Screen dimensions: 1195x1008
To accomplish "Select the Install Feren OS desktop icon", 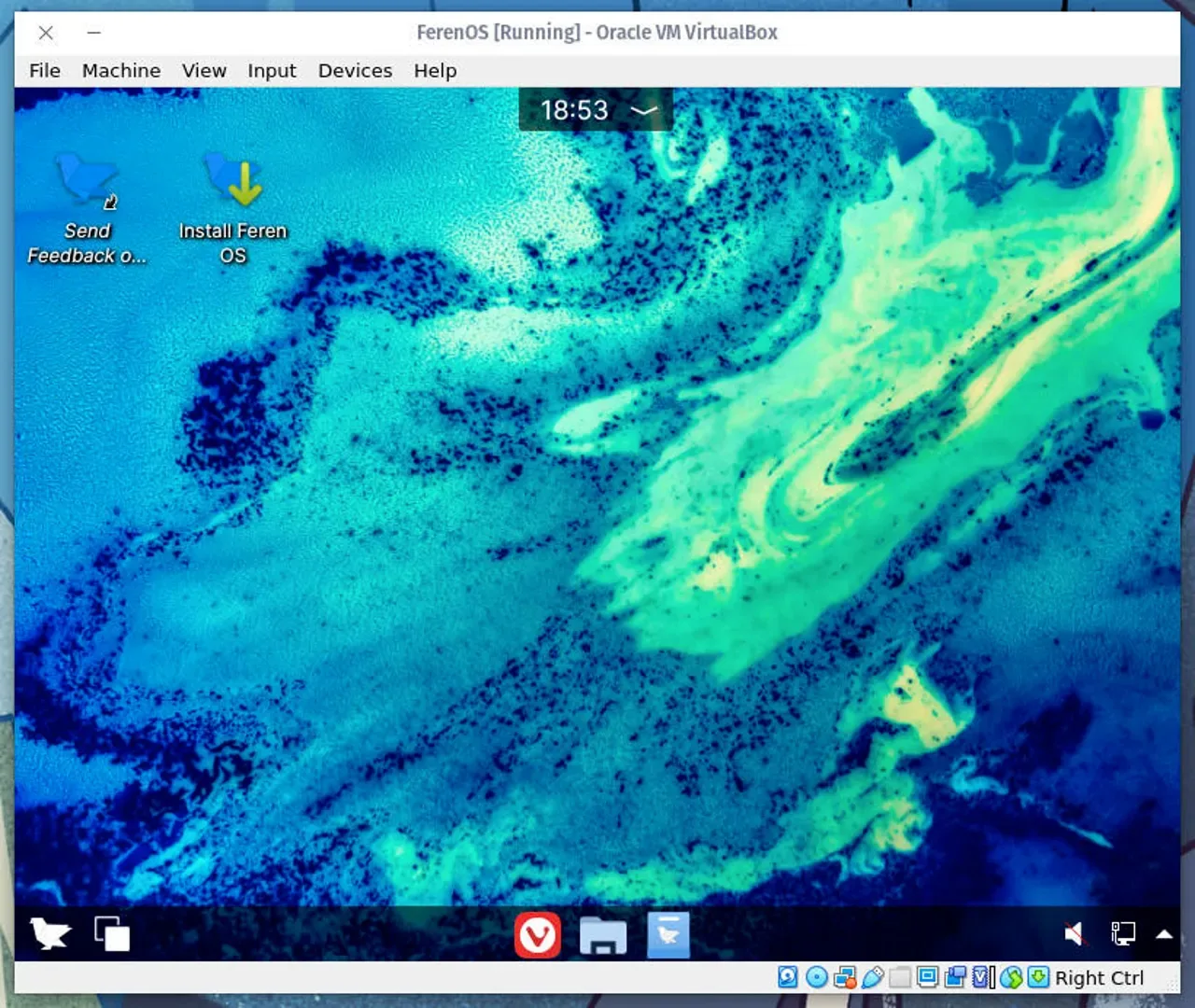I will tap(232, 209).
